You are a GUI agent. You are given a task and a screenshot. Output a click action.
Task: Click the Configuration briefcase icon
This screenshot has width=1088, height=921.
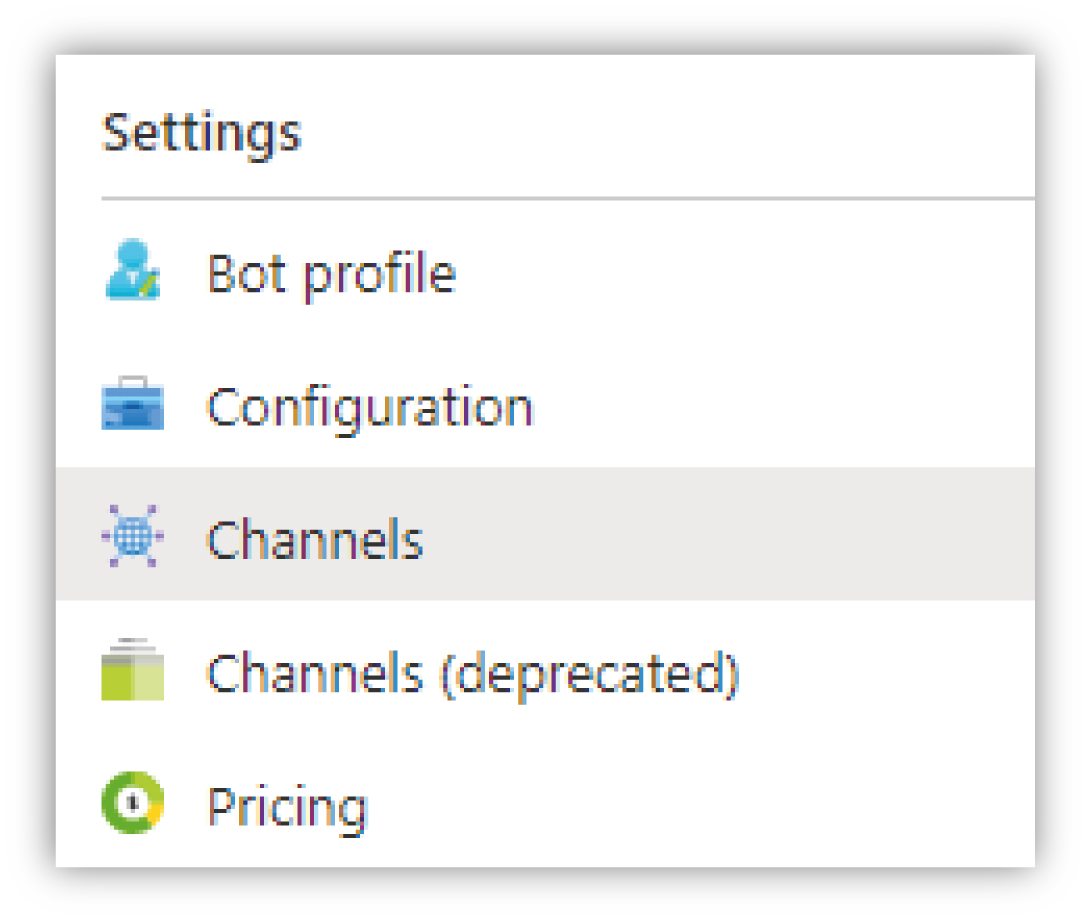133,403
